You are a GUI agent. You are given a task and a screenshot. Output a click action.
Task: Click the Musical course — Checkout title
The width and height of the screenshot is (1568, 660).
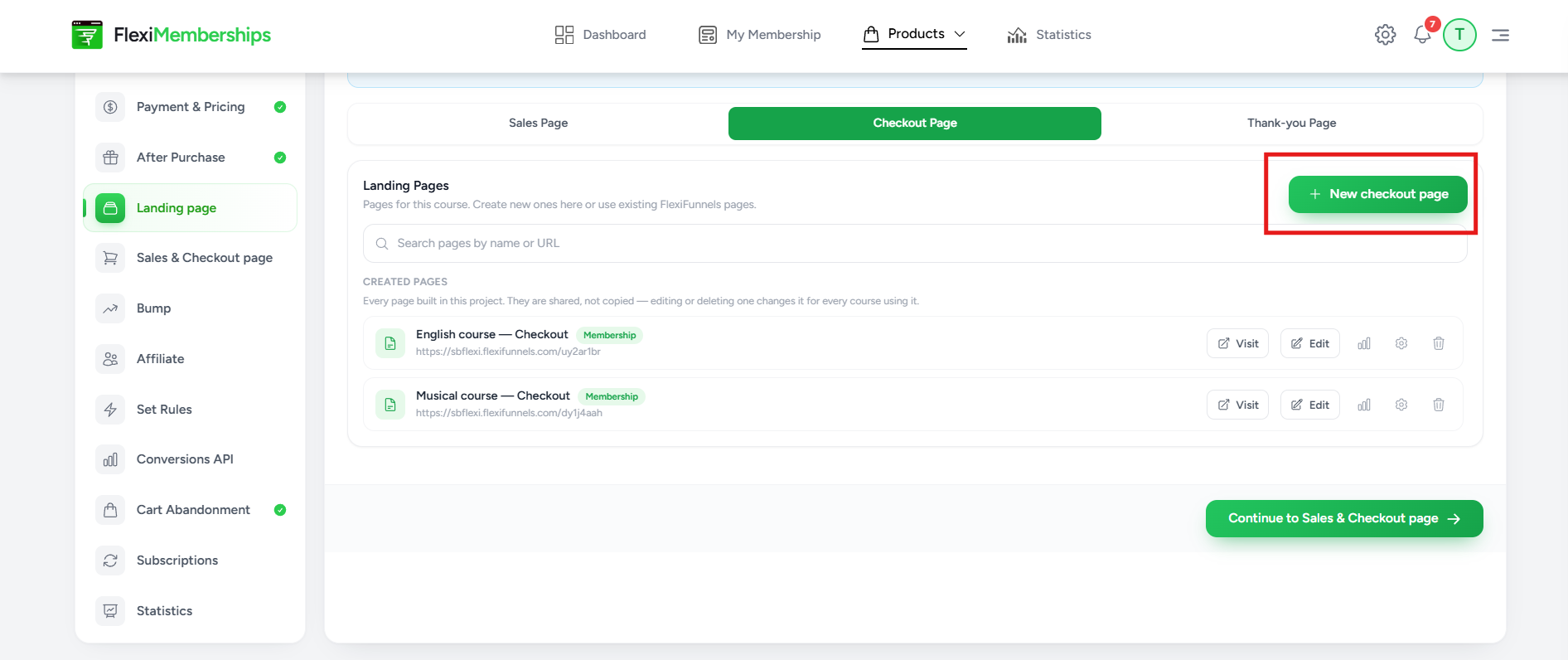click(x=493, y=396)
